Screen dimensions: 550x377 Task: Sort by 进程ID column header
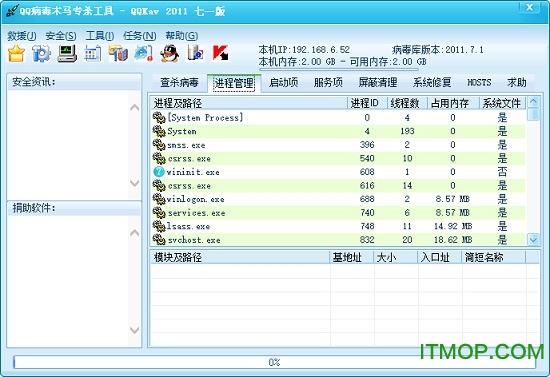click(x=367, y=103)
